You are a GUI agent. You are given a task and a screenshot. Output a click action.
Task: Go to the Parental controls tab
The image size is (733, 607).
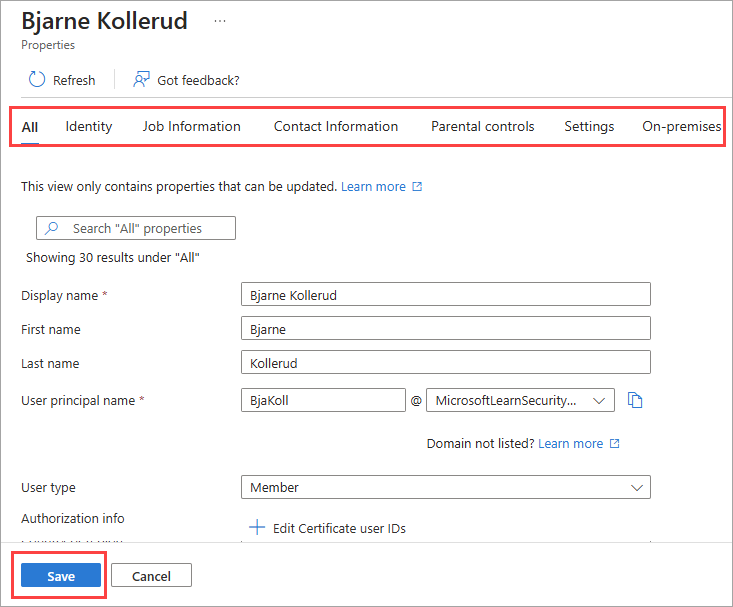[x=482, y=126]
